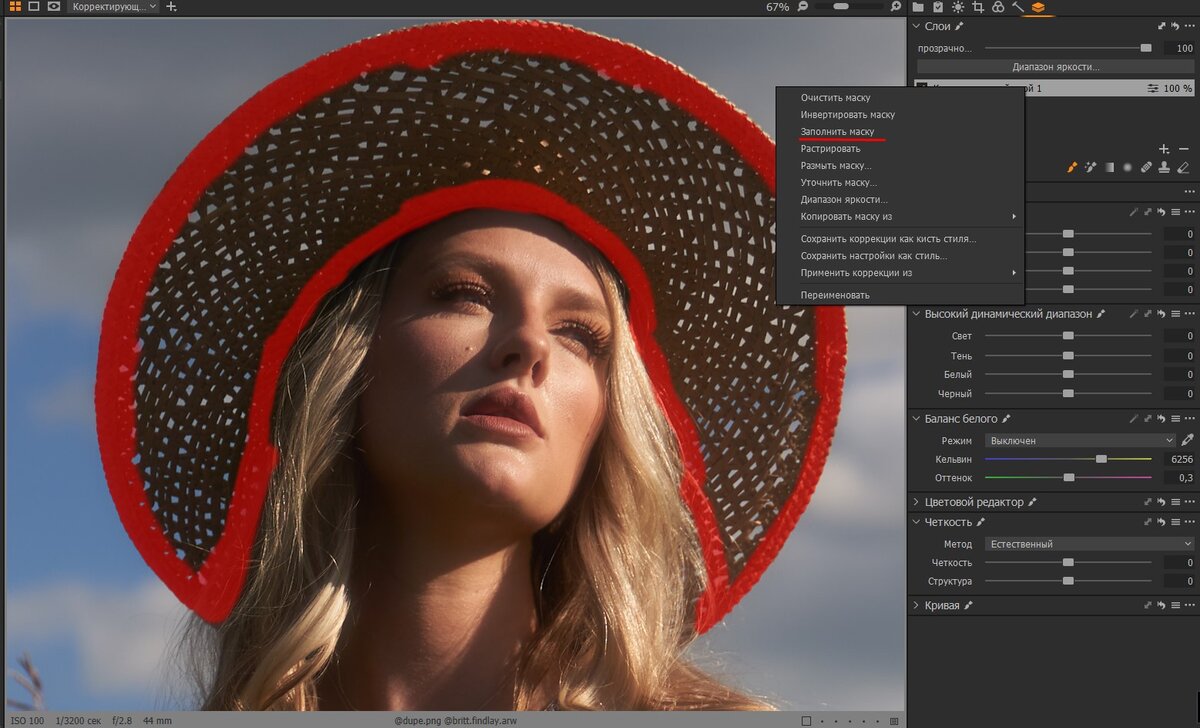Expand the Кривая panel

(917, 606)
